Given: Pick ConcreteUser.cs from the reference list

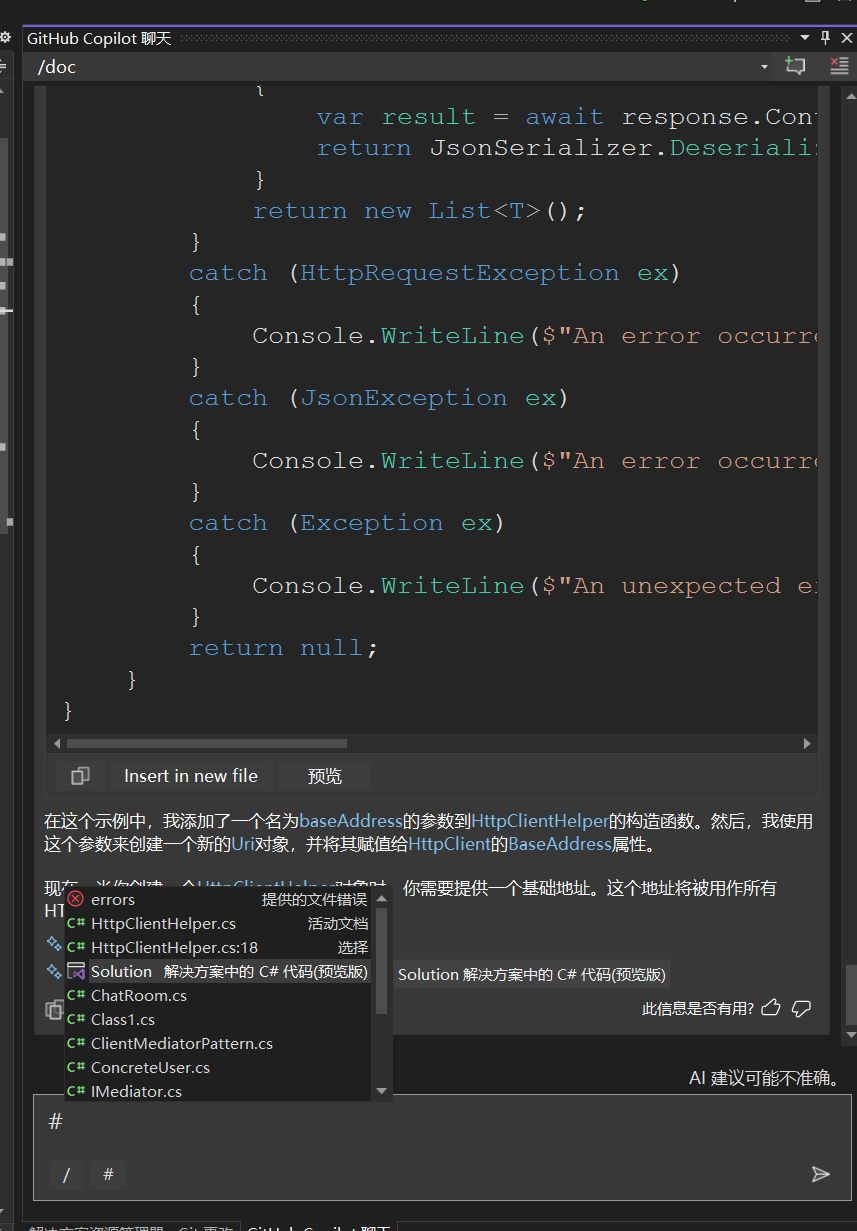Looking at the screenshot, I should coord(218,1068).
